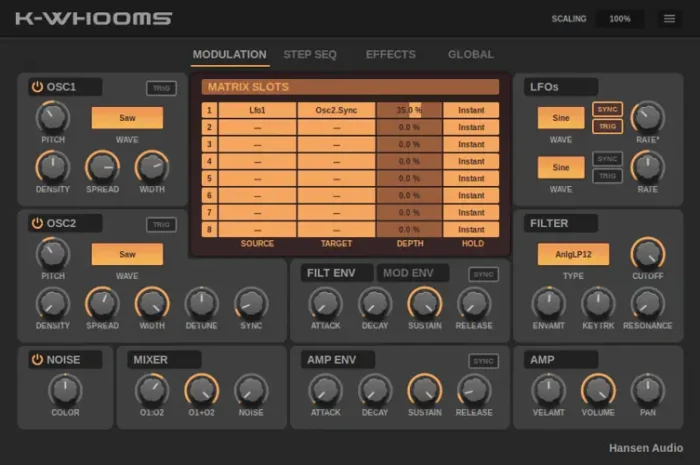The width and height of the screenshot is (700, 465).
Task: Toggle NOISE power icon
Action: tap(38, 359)
